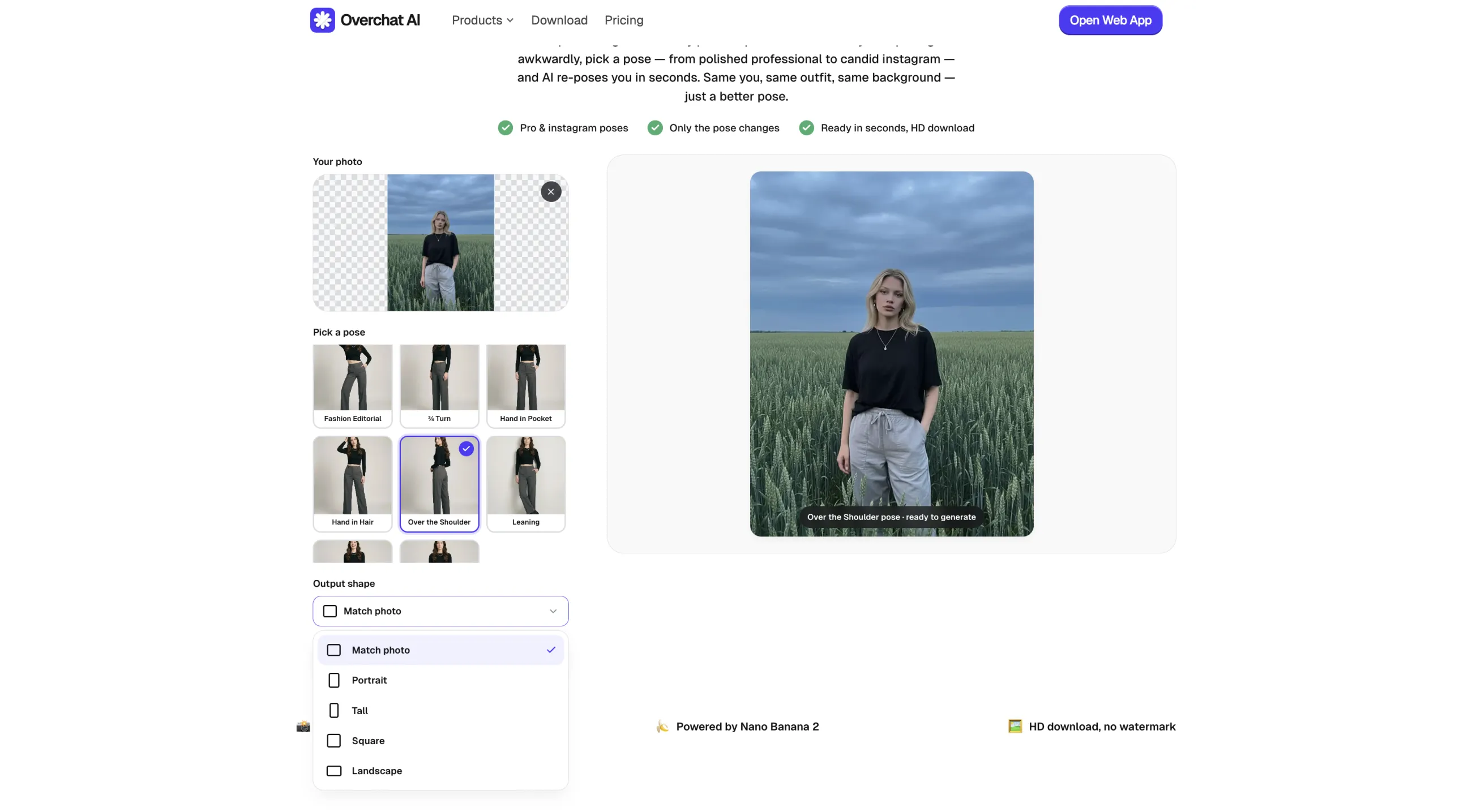Viewport: 1472px width, 812px height.
Task: Select the Over the Shoulder pose card
Action: [x=439, y=484]
